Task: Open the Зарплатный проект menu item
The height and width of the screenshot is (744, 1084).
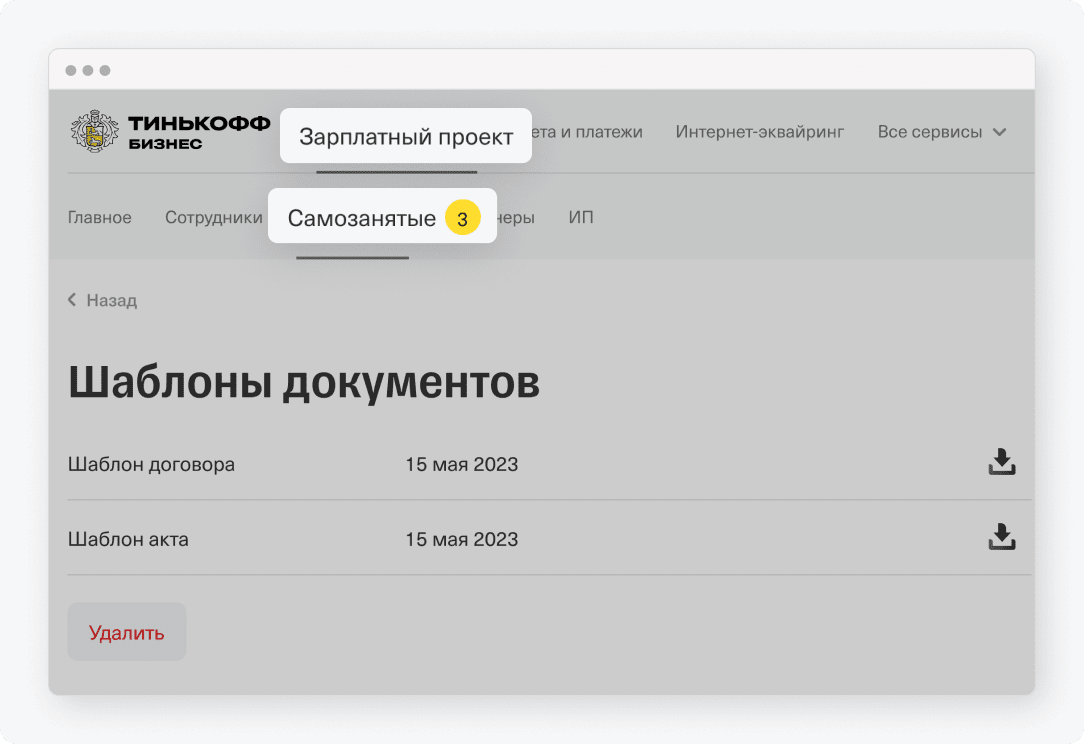Action: (x=406, y=136)
